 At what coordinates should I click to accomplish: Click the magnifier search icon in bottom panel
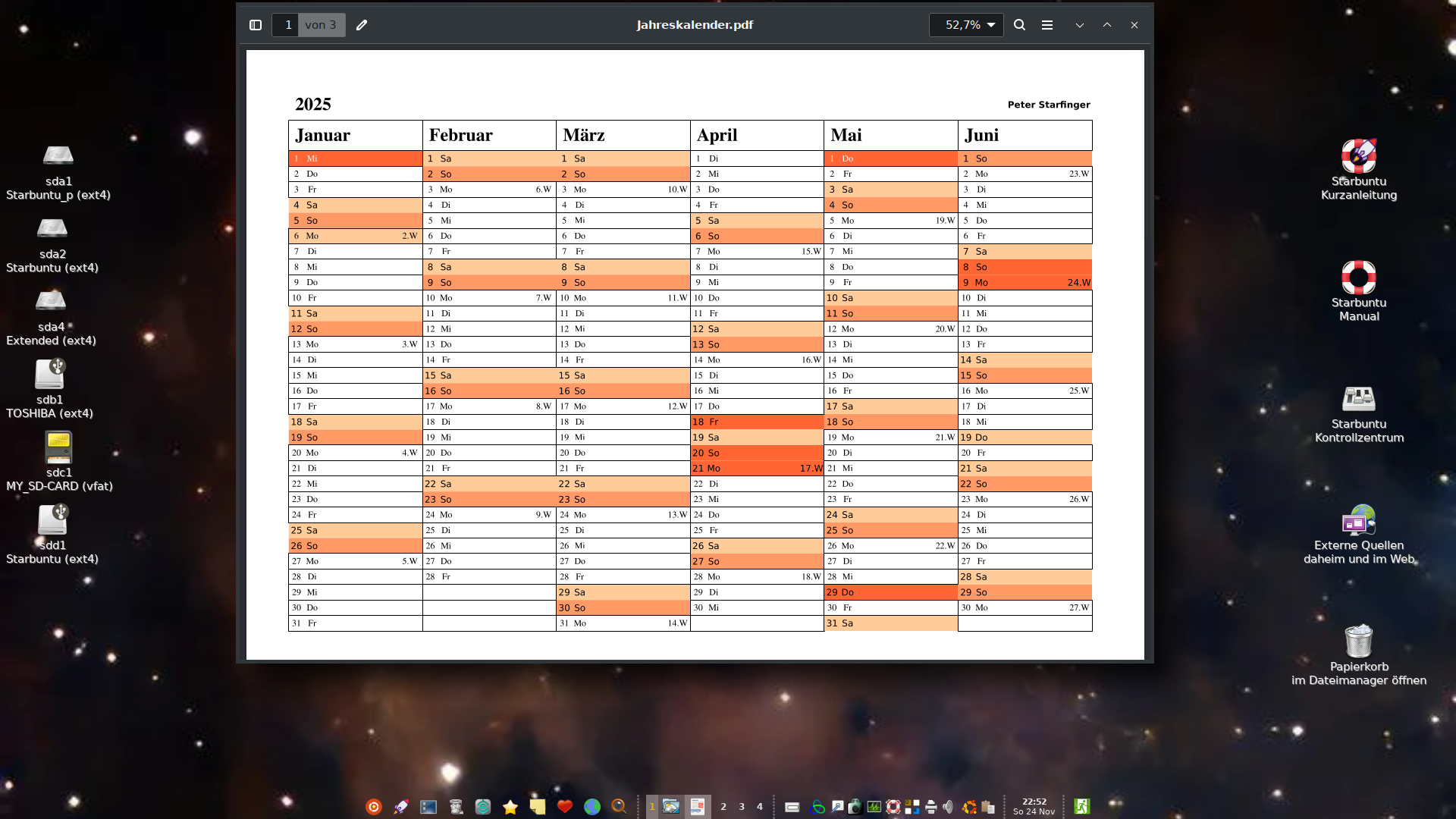pyautogui.click(x=620, y=807)
